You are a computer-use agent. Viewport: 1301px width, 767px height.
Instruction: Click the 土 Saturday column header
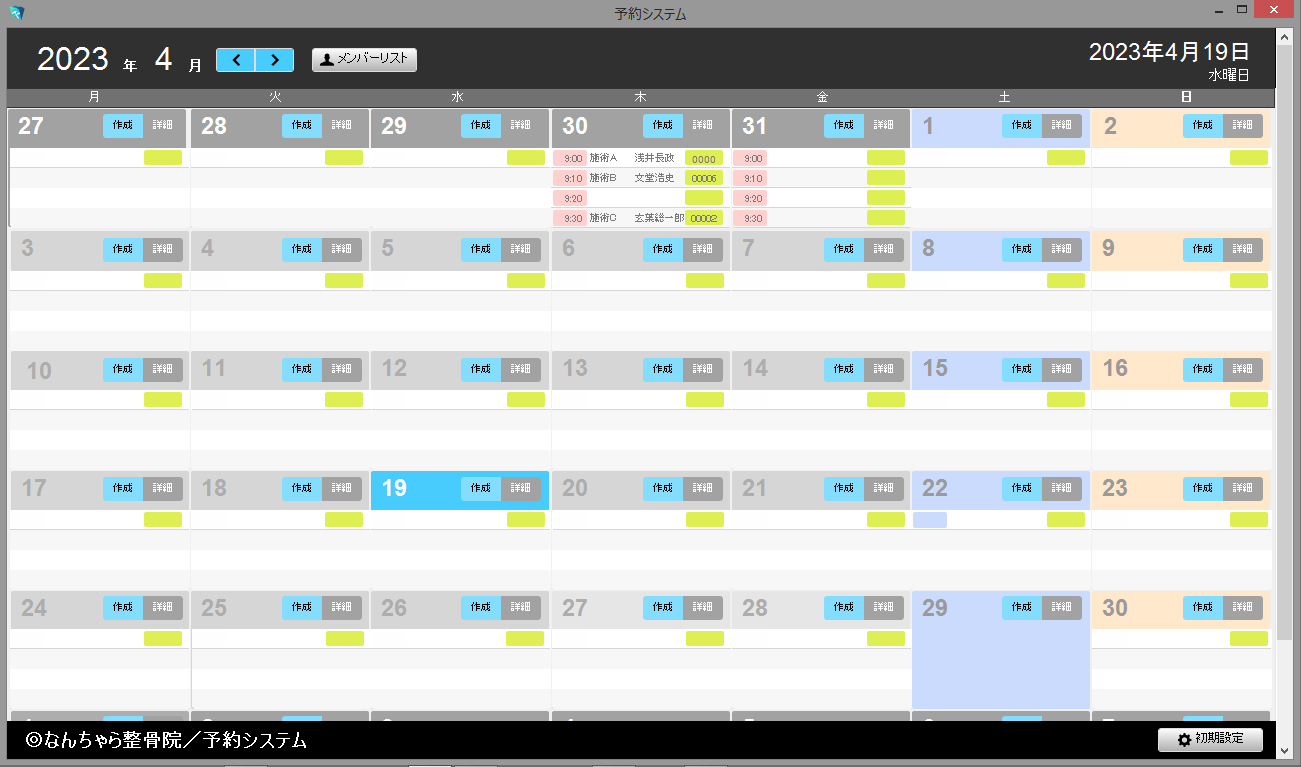pyautogui.click(x=1004, y=97)
